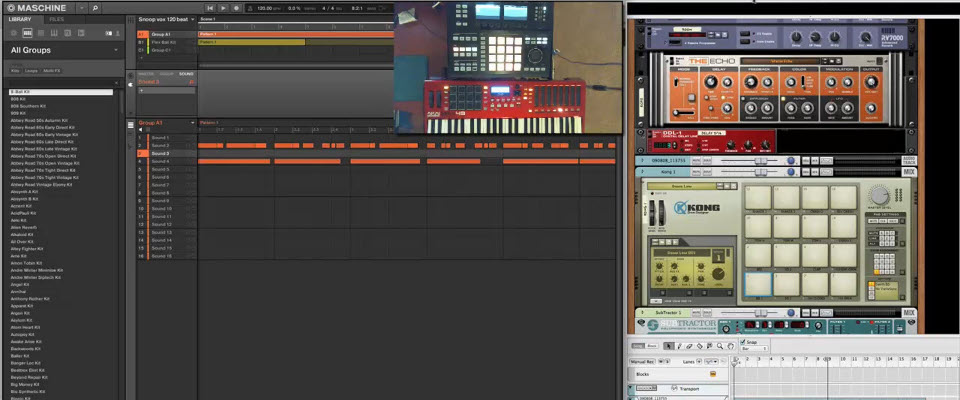Select the arrow selection tool in Reason

669,346
